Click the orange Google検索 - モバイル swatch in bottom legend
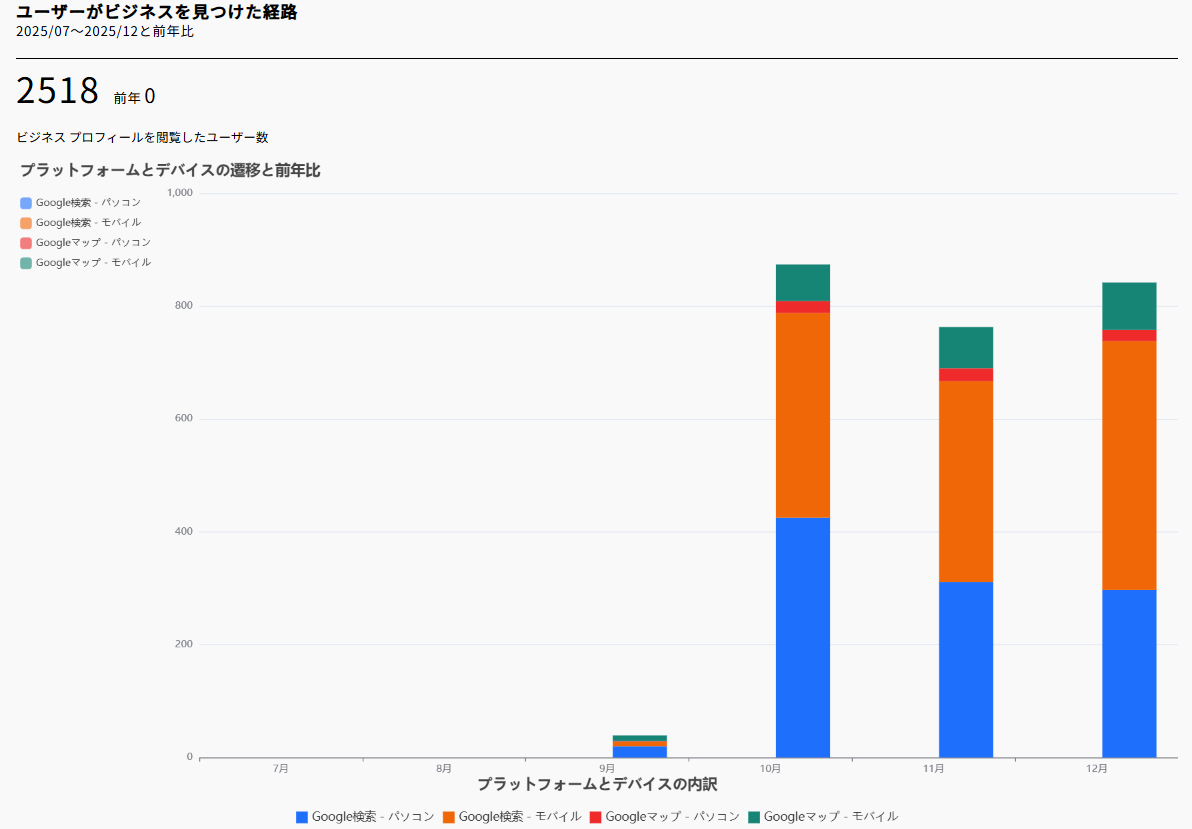The height and width of the screenshot is (829, 1192). 449,817
